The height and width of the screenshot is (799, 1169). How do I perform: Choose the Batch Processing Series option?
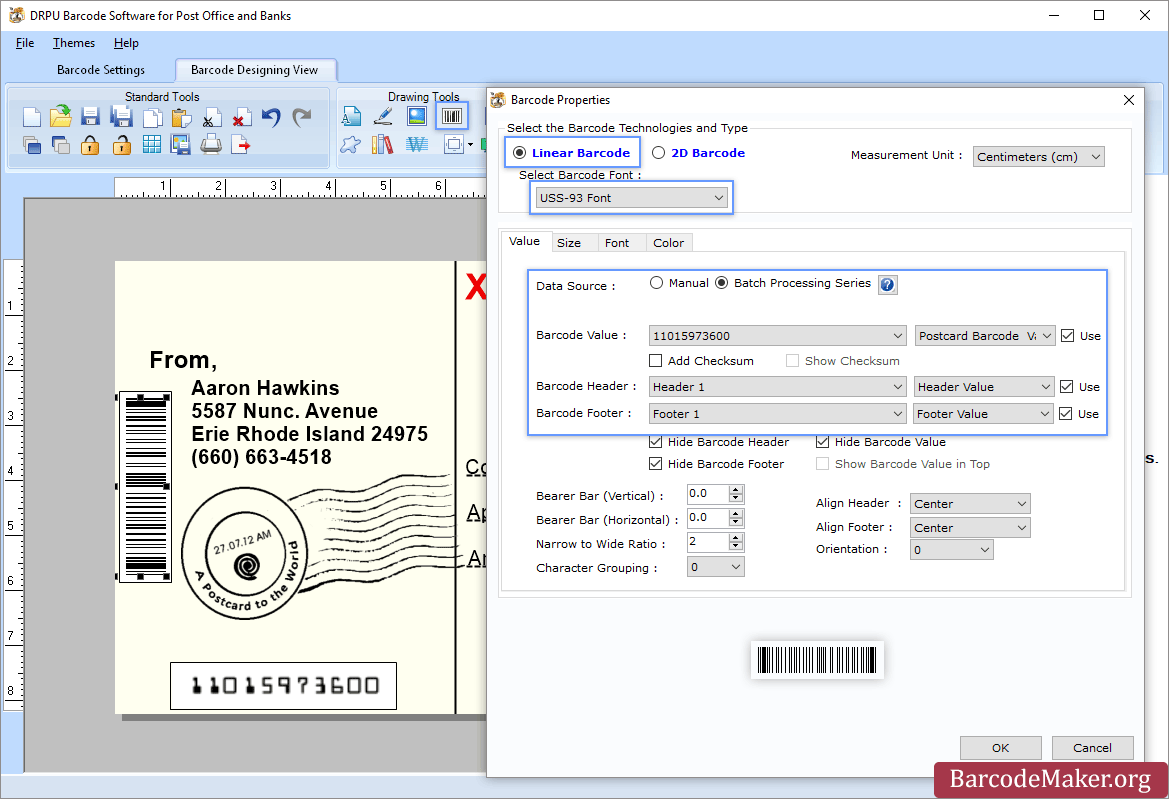coord(722,283)
